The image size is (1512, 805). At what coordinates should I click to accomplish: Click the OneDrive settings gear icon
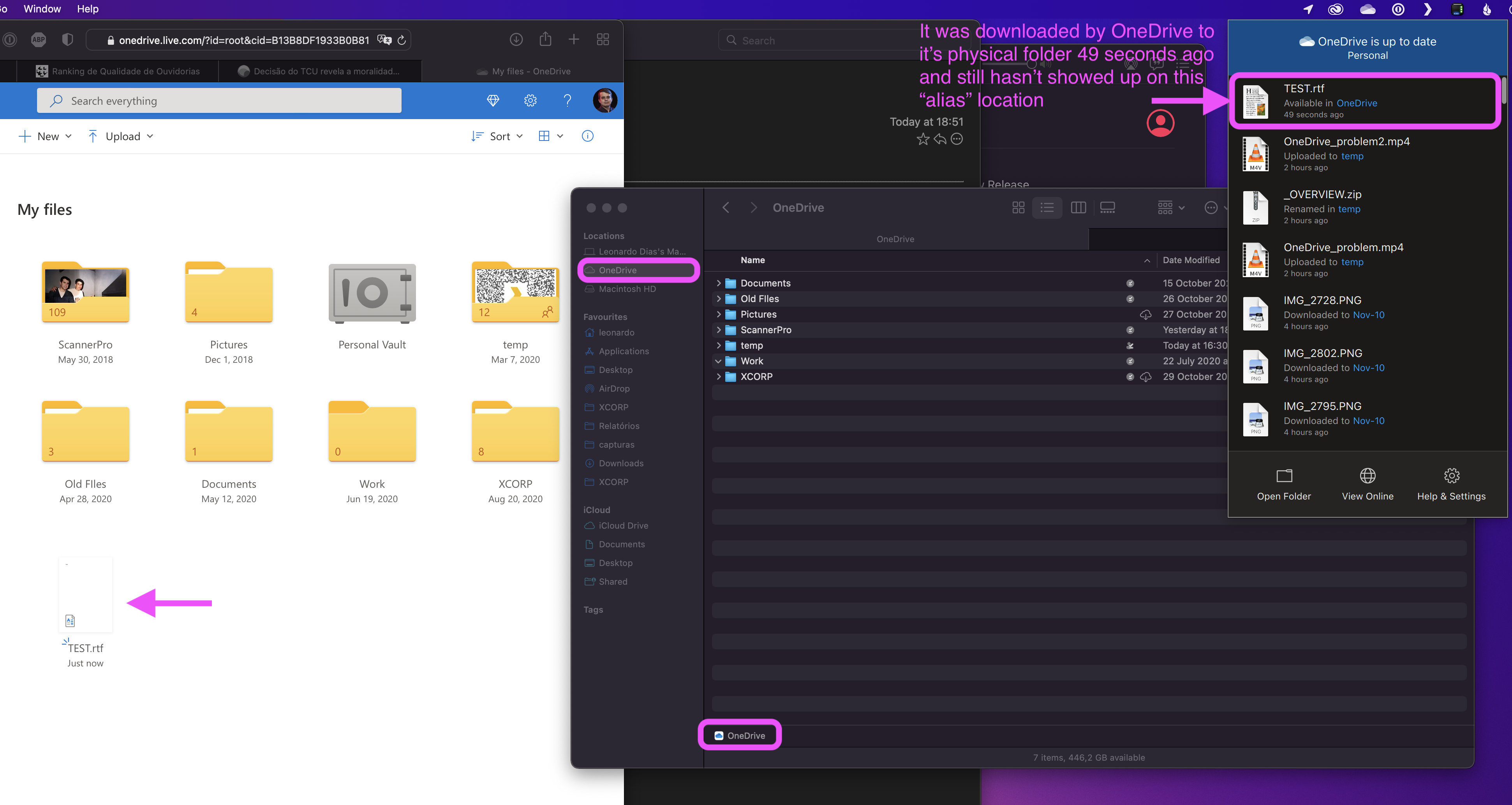(x=530, y=100)
